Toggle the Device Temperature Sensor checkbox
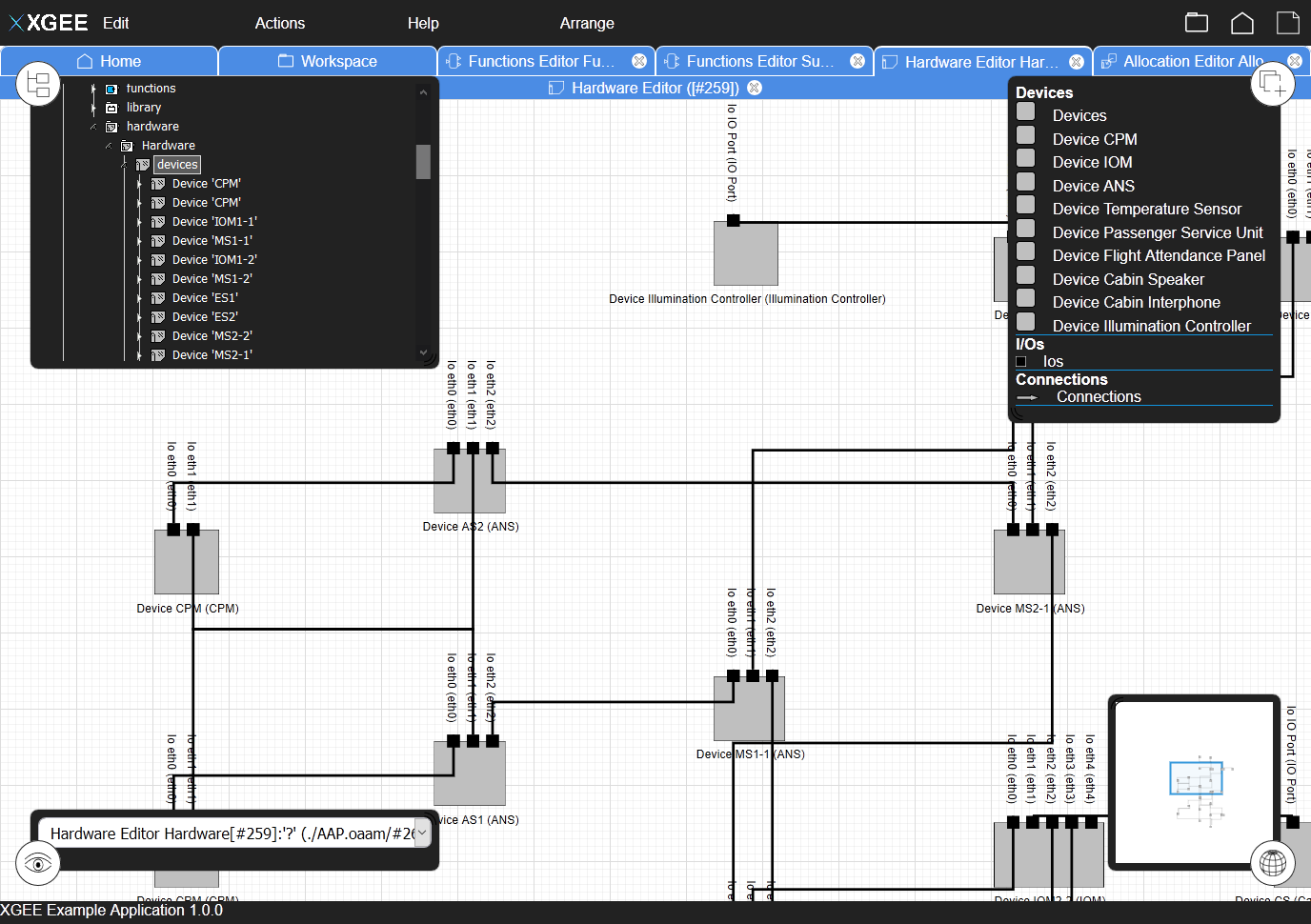The width and height of the screenshot is (1311, 924). click(1026, 205)
